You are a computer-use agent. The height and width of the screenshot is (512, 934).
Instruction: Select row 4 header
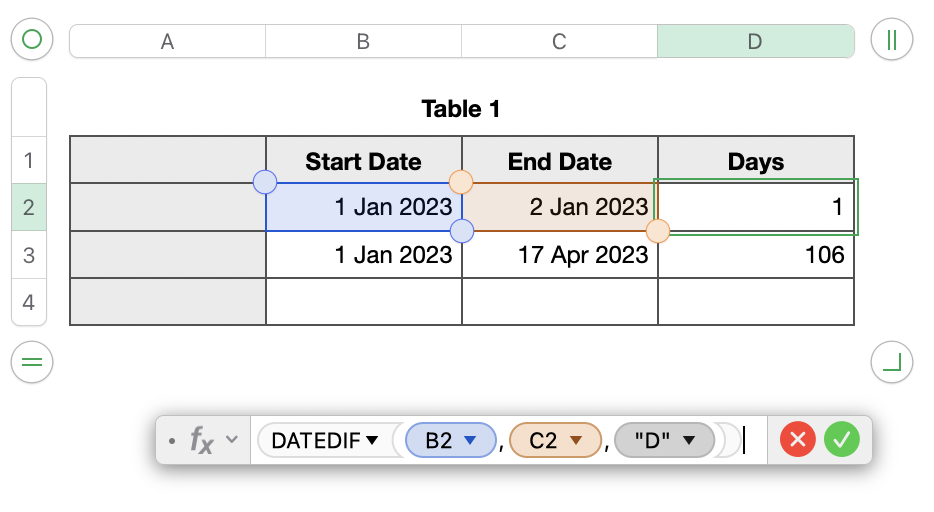click(x=28, y=302)
